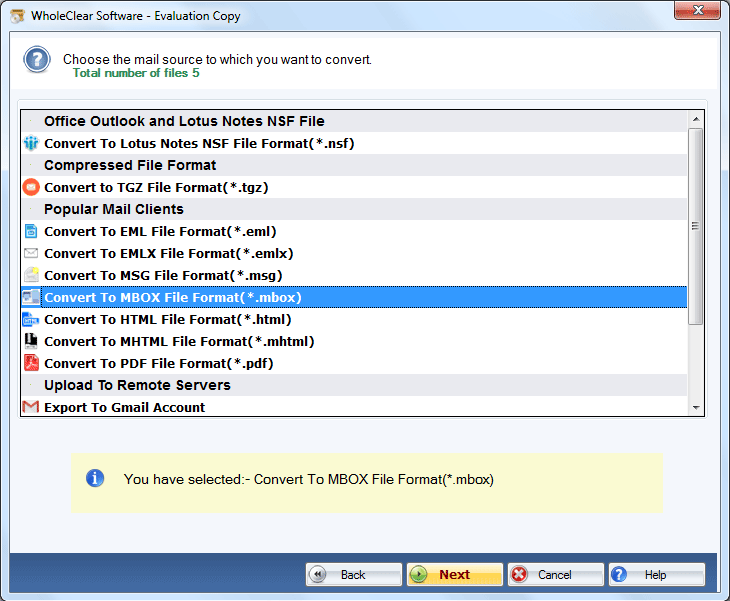Click the Popular Mail Clients group header
Image resolution: width=730 pixels, height=601 pixels.
[x=354, y=209]
